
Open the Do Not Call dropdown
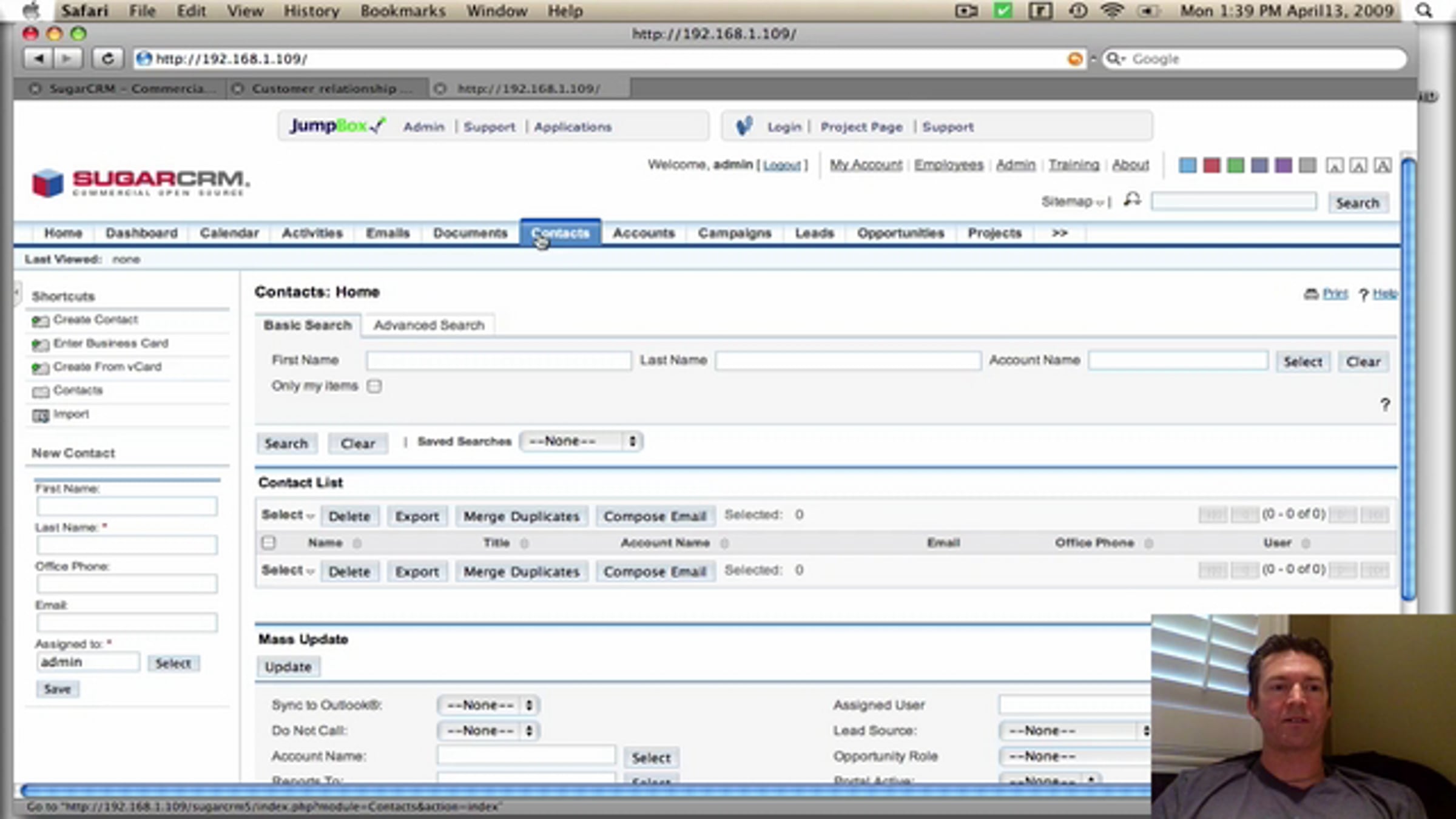488,731
